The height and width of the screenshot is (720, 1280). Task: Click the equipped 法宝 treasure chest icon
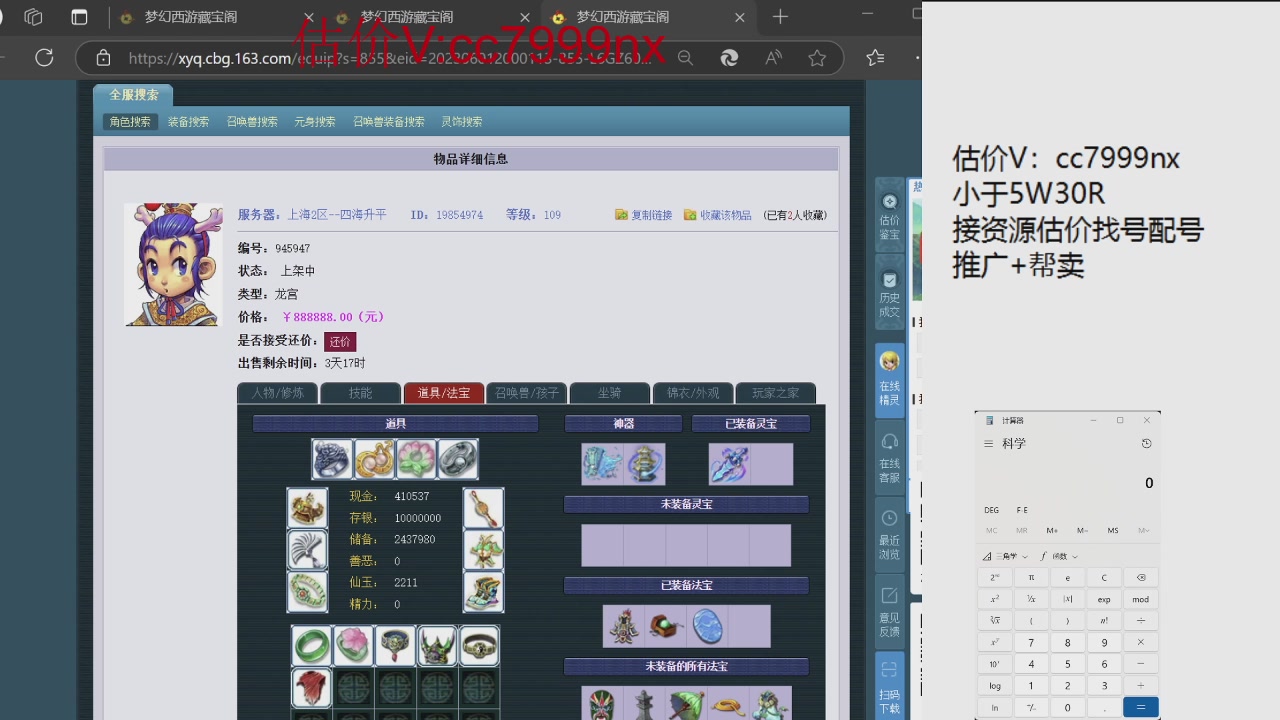point(665,626)
